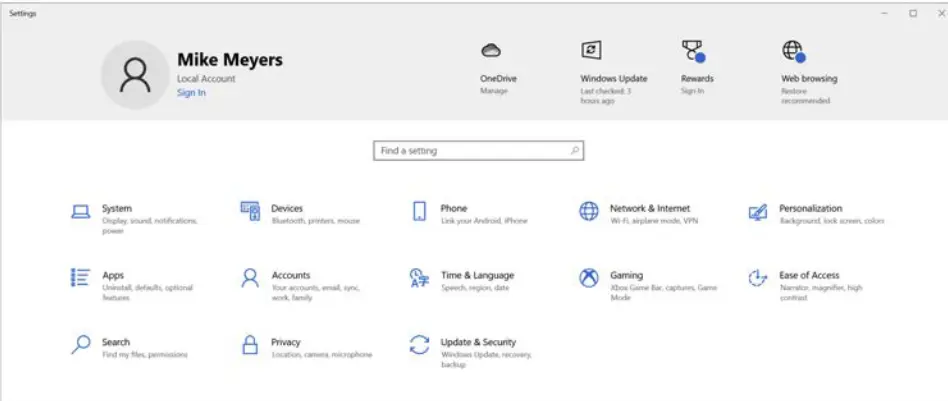
Task: Open the Privacy padlock icon
Action: (x=250, y=345)
